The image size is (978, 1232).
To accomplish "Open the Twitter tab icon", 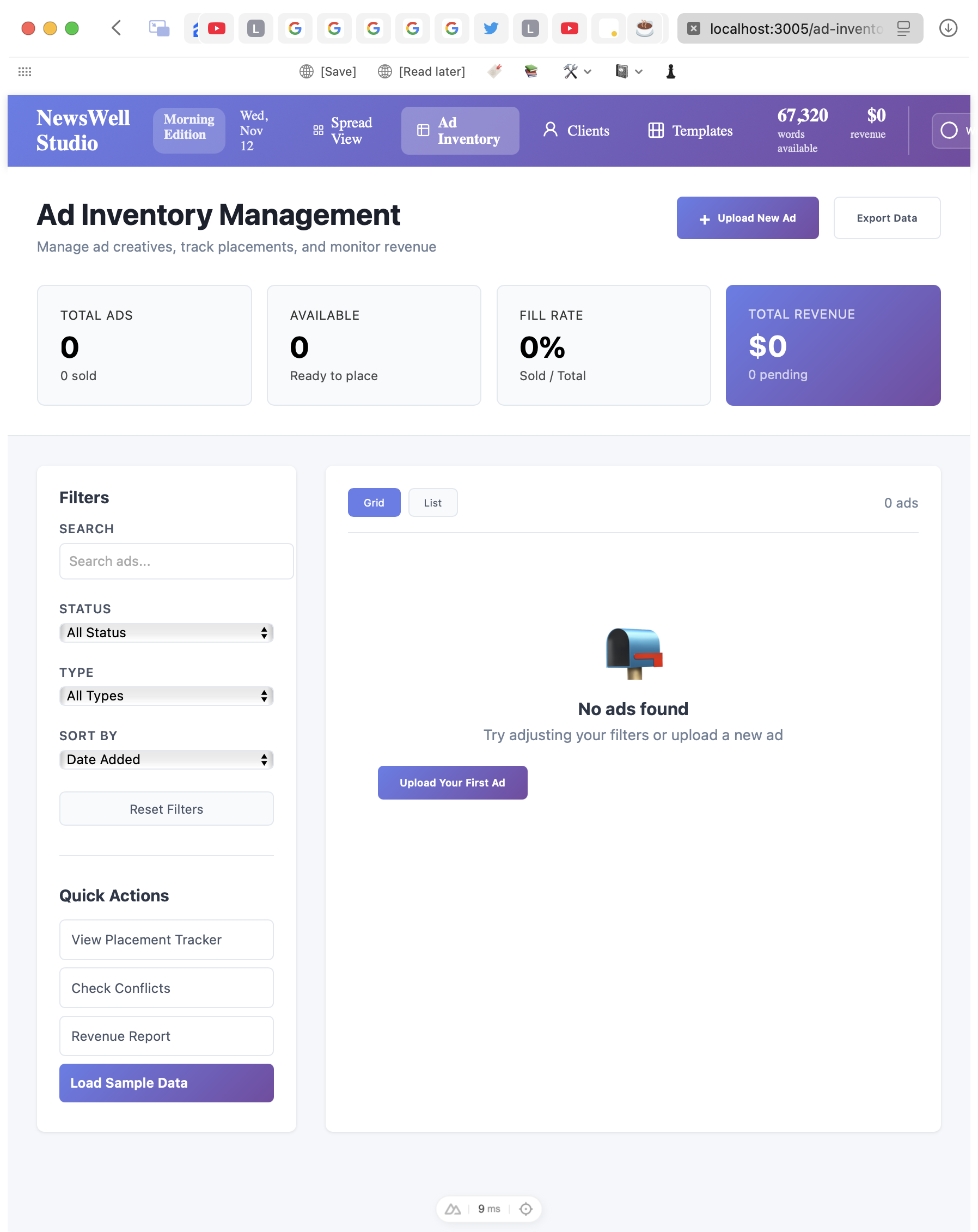I will coord(491,28).
